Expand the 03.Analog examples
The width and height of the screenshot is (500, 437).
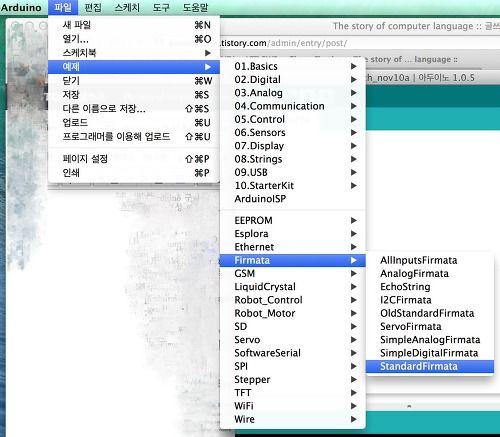pyautogui.click(x=293, y=93)
